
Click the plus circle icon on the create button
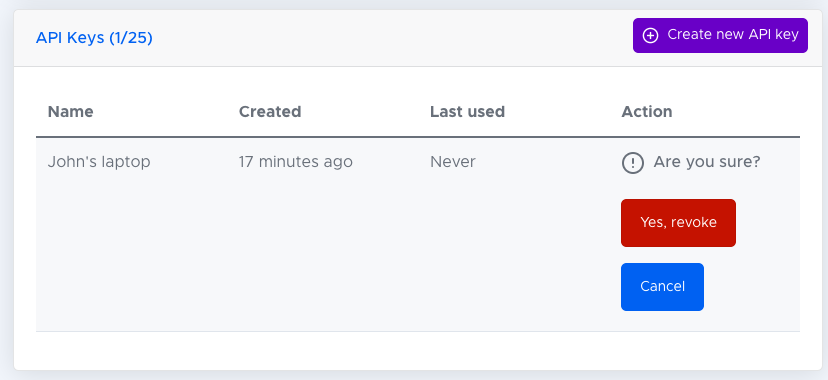pyautogui.click(x=650, y=35)
